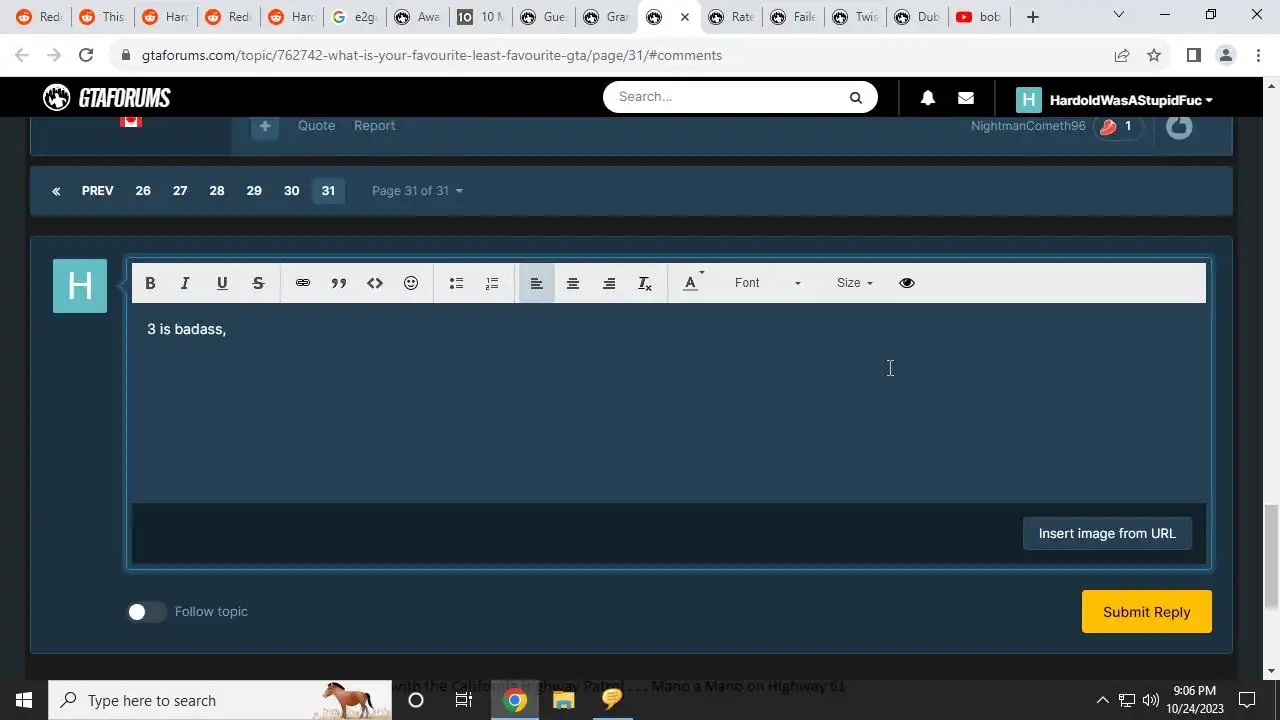Screen dimensions: 1280x720
Task: Open the Size dropdown
Action: 855,283
